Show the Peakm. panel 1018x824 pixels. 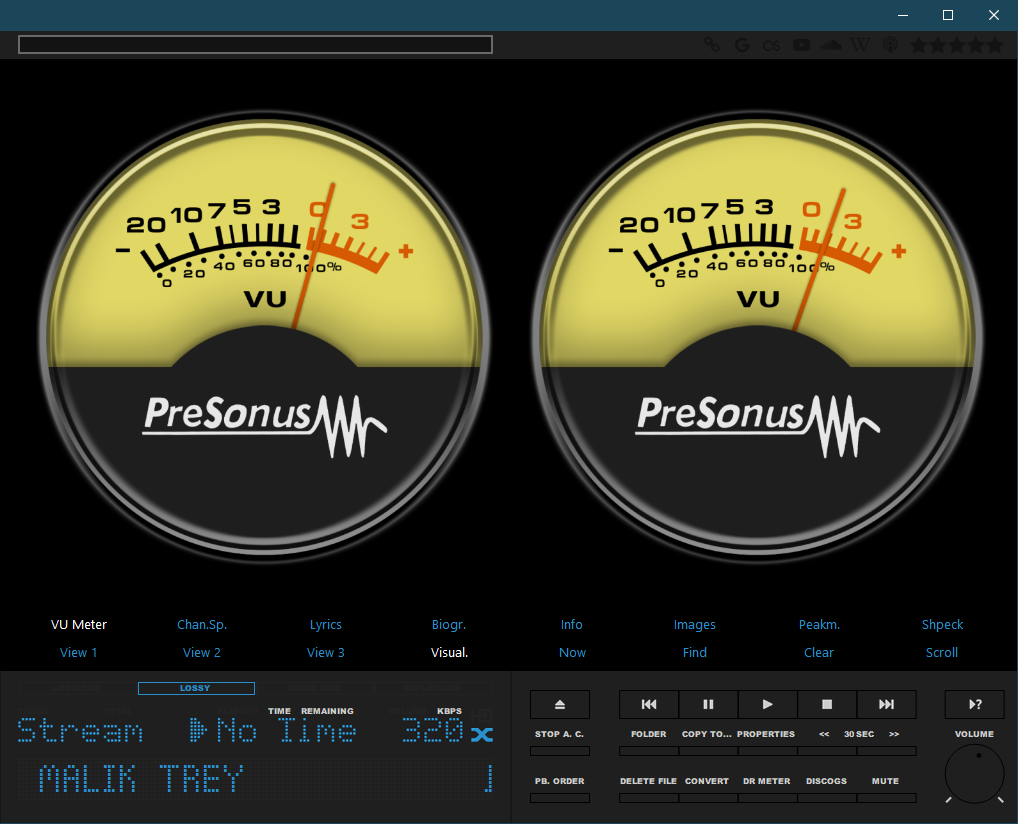click(819, 625)
